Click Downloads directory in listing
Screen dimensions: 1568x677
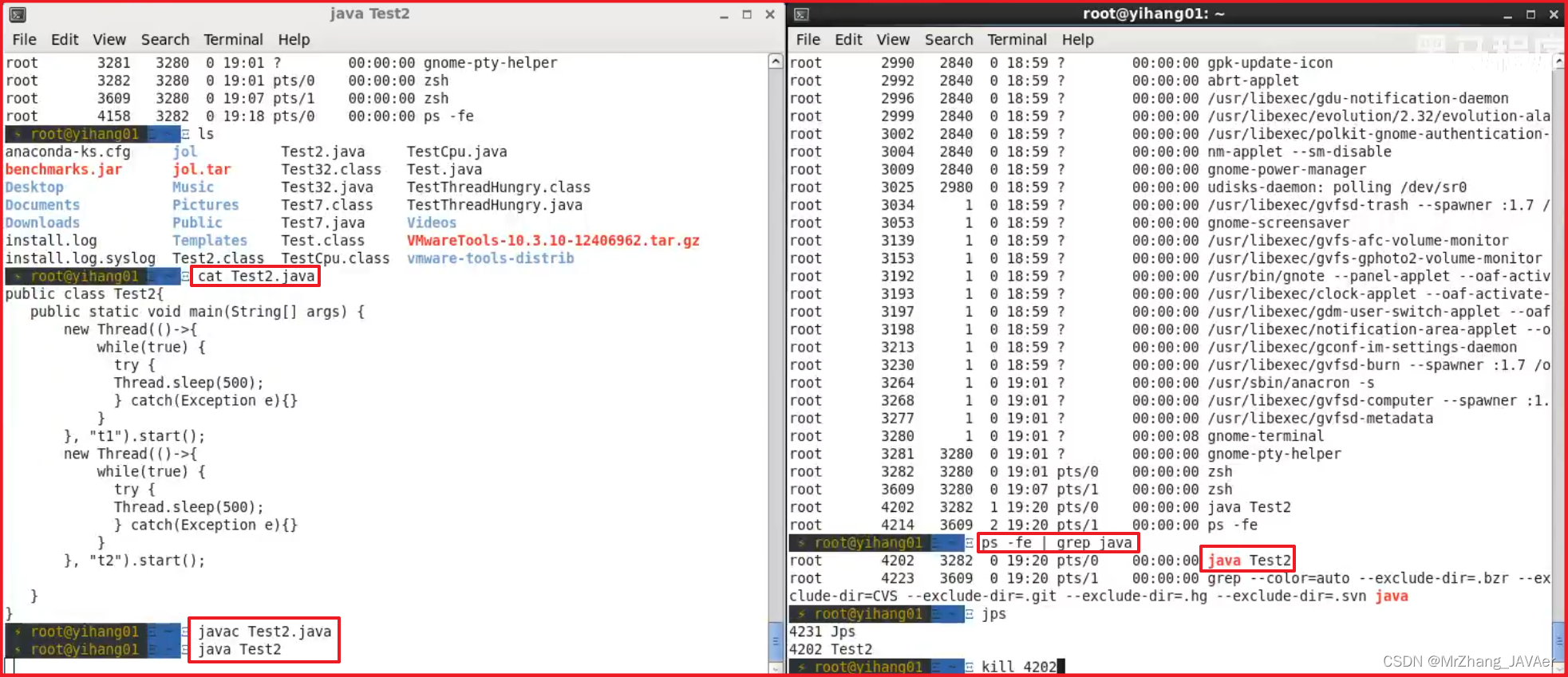(42, 222)
